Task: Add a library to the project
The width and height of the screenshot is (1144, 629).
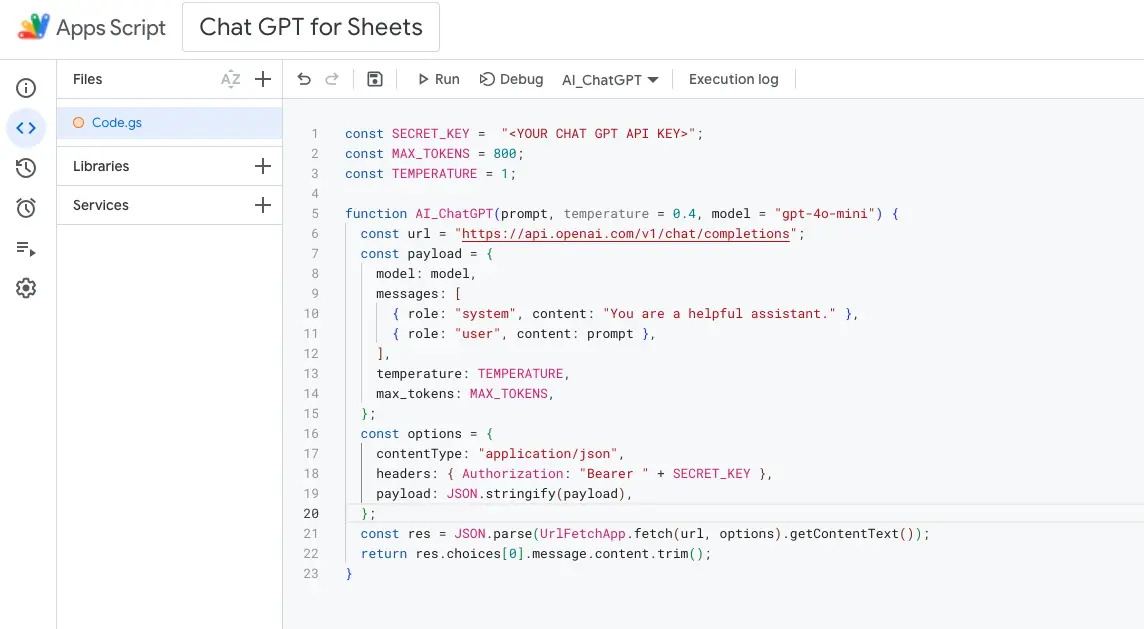Action: (x=262, y=166)
